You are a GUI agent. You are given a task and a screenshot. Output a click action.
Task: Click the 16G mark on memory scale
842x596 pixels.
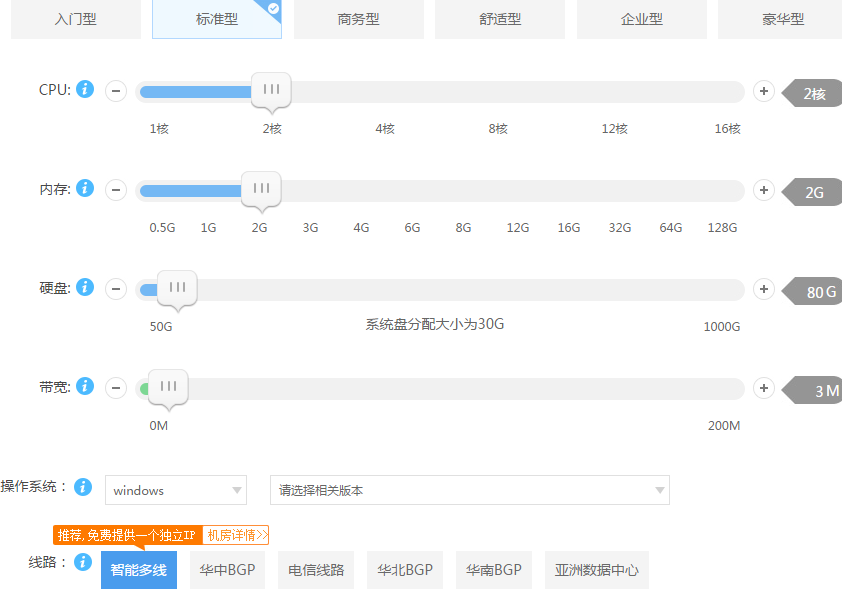coord(569,228)
